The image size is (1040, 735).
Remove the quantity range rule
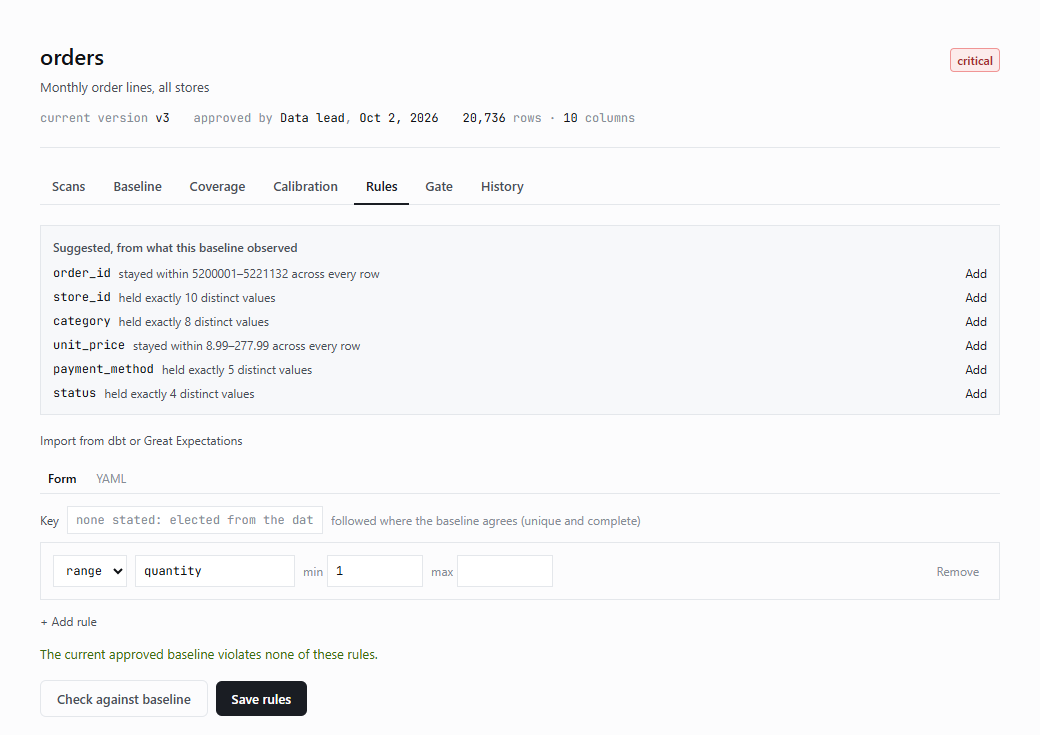click(x=957, y=572)
